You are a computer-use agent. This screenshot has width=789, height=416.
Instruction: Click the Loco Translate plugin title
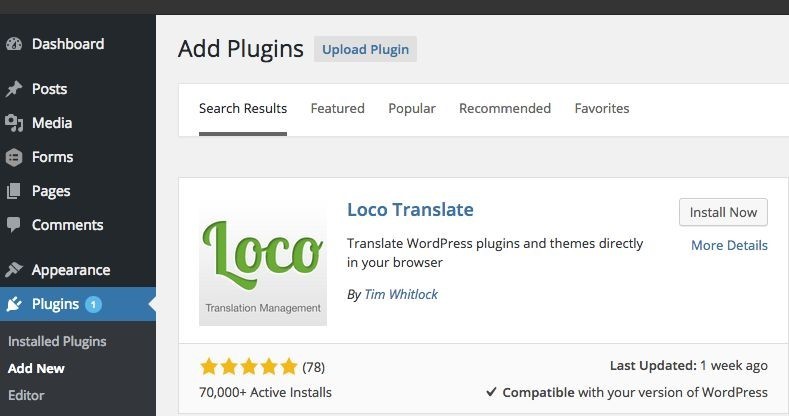(x=410, y=210)
